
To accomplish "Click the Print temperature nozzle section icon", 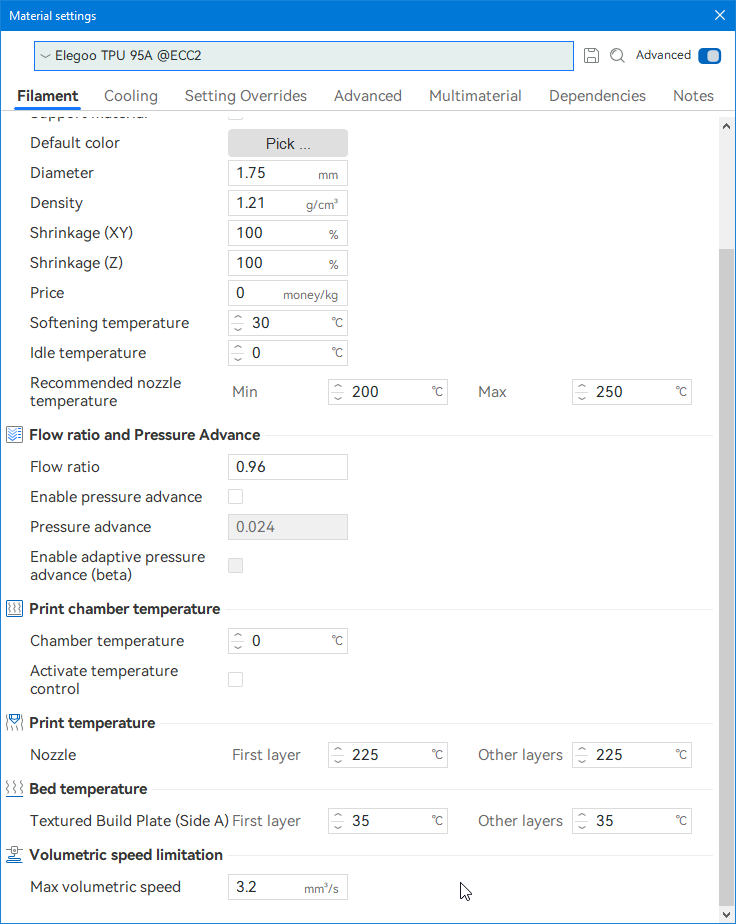I will pos(15,723).
